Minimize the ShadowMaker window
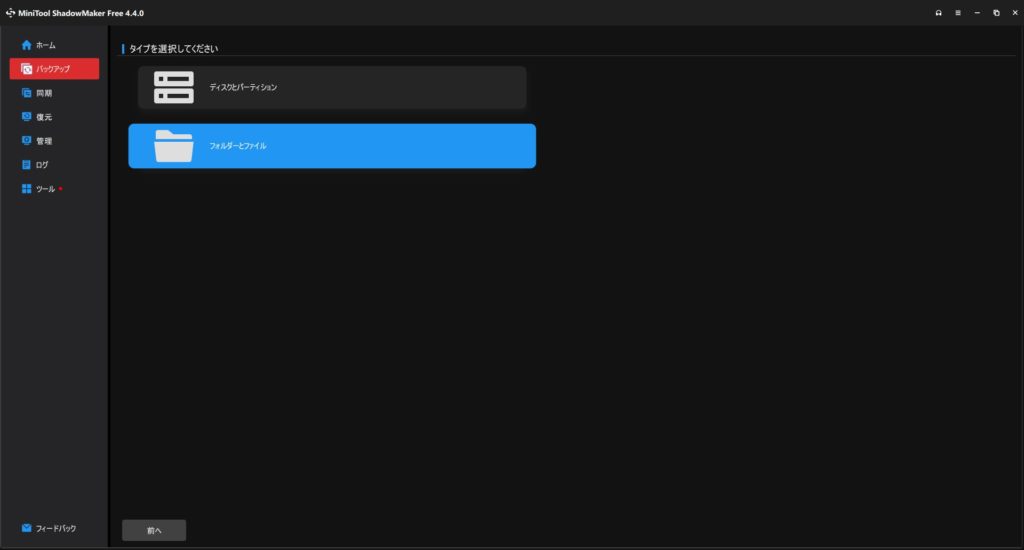Viewport: 1024px width, 550px height. click(x=977, y=13)
